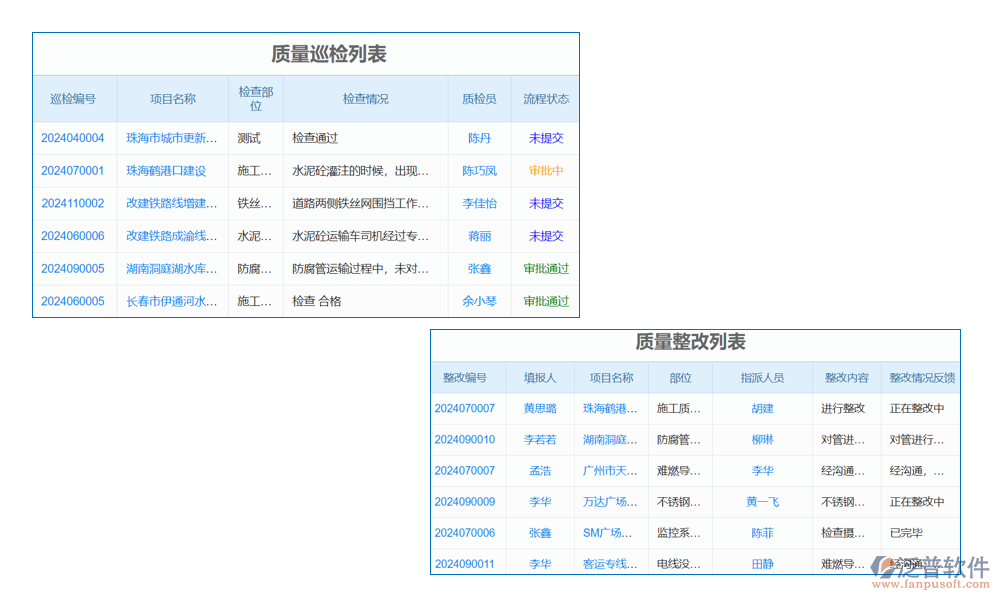Image resolution: width=1000 pixels, height=600 pixels.
Task: Open the 长春市伊通河水 project link
Action: pos(172,301)
